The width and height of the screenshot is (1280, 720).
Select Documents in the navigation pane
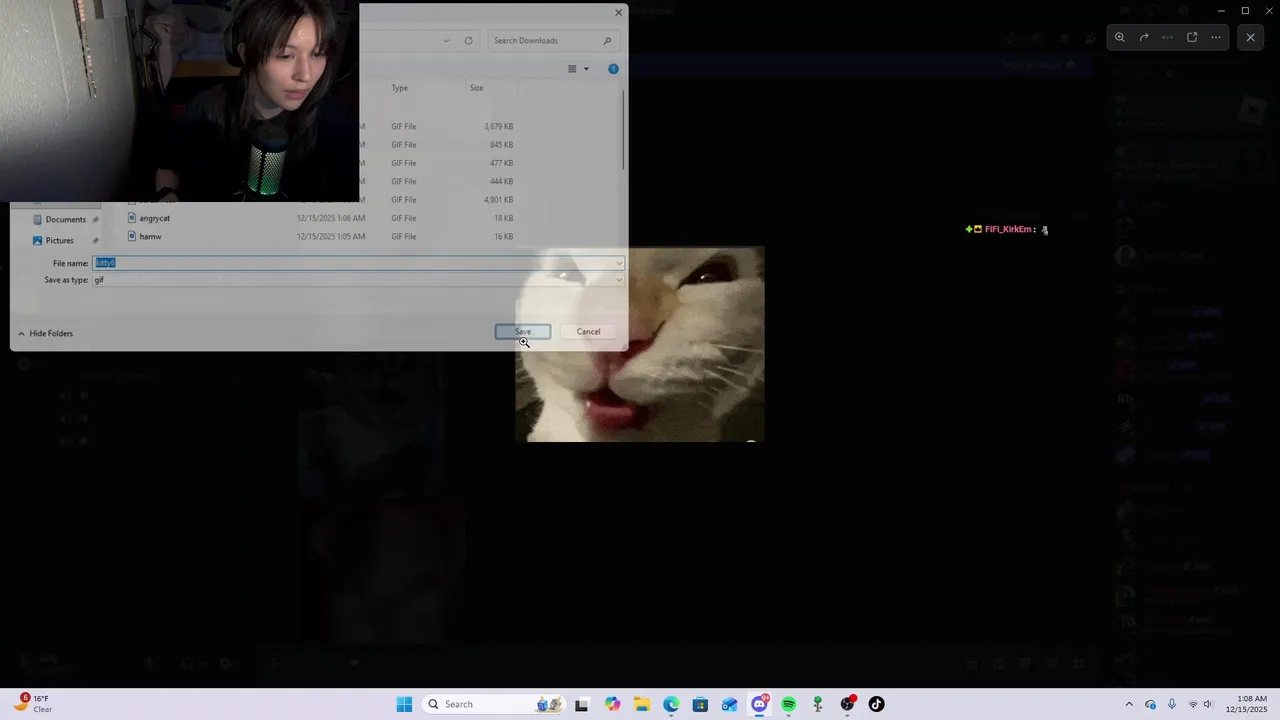tap(65, 220)
